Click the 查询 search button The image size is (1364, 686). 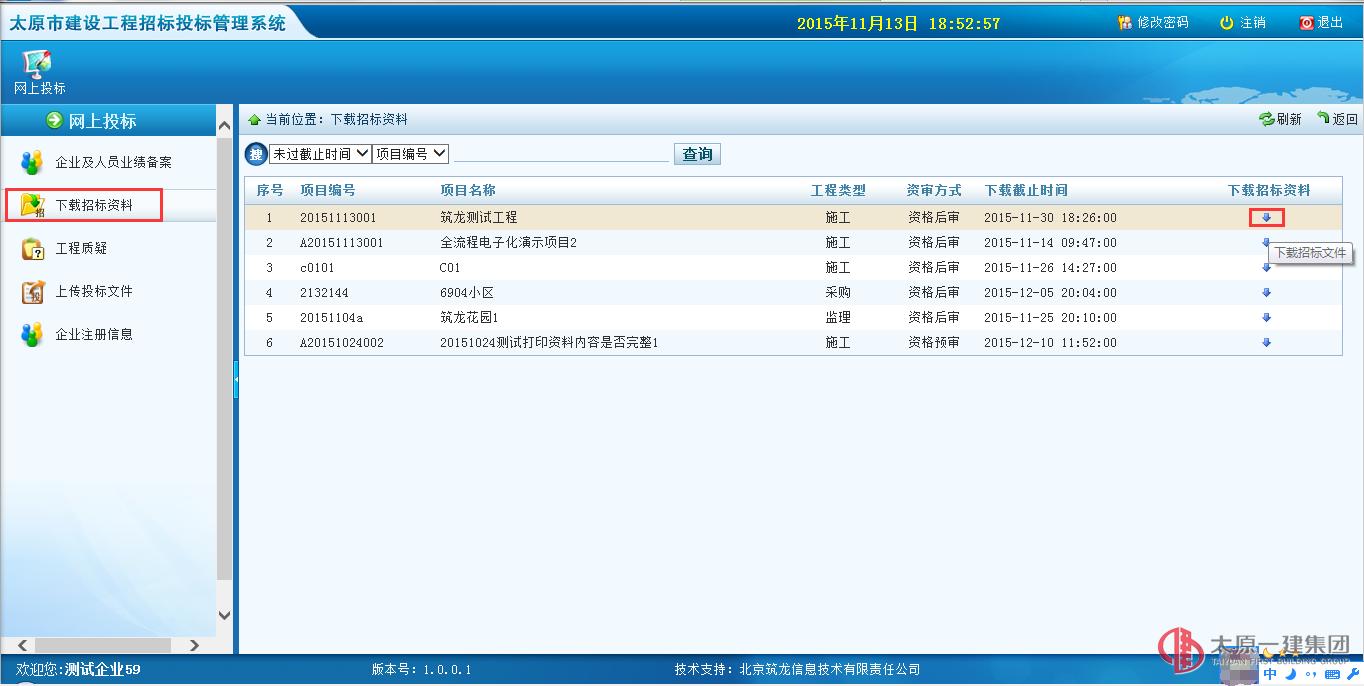[x=697, y=154]
